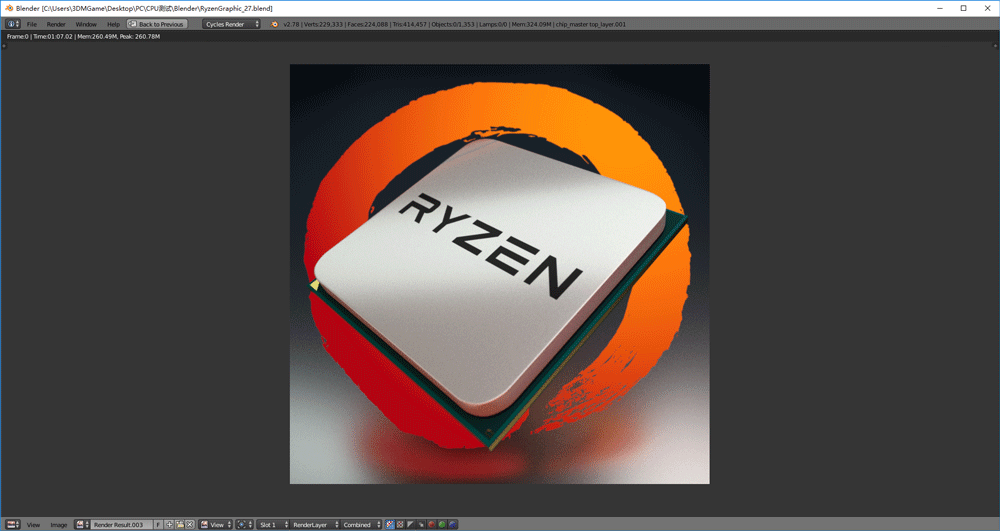
Task: Click the open image folder icon
Action: pos(179,524)
